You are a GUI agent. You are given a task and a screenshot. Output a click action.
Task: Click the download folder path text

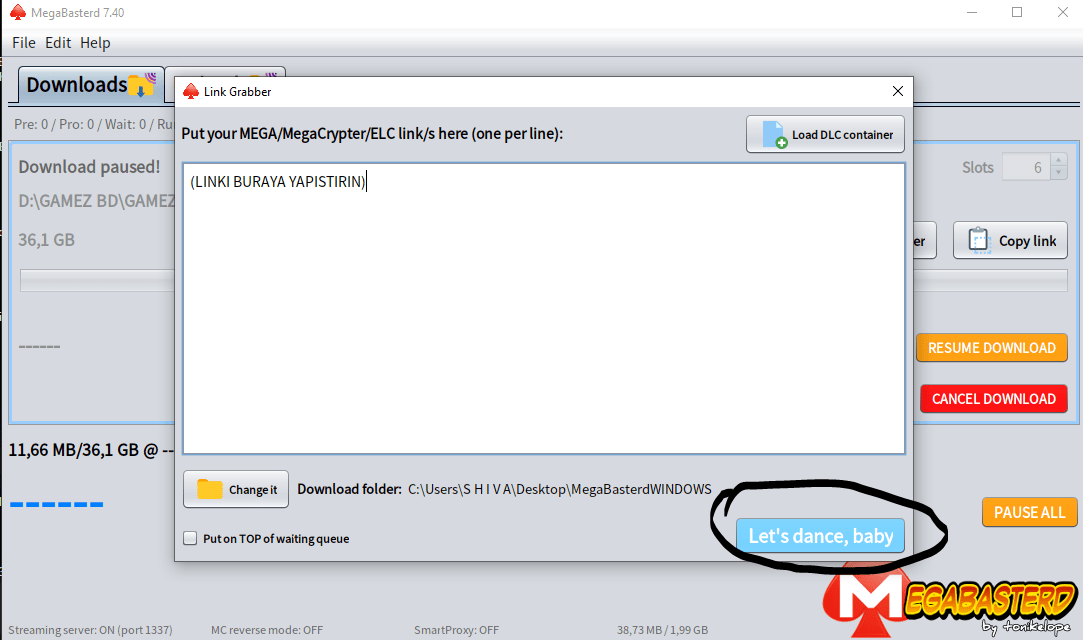tap(559, 489)
